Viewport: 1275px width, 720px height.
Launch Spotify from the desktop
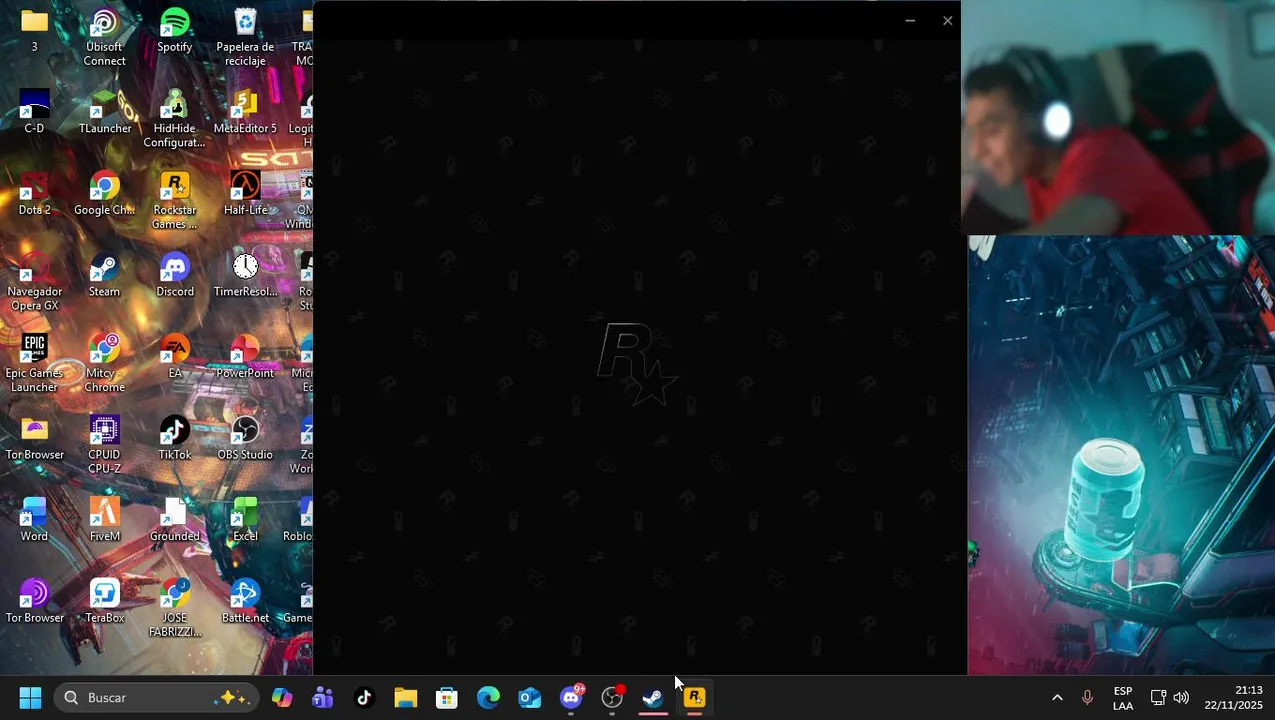point(174,30)
